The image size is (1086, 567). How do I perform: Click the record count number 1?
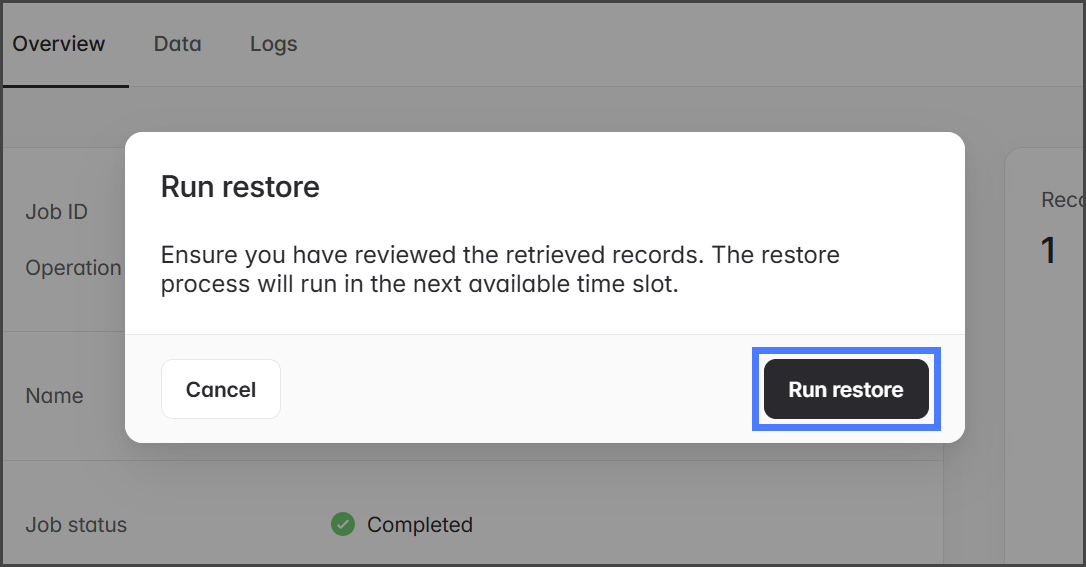[1048, 250]
